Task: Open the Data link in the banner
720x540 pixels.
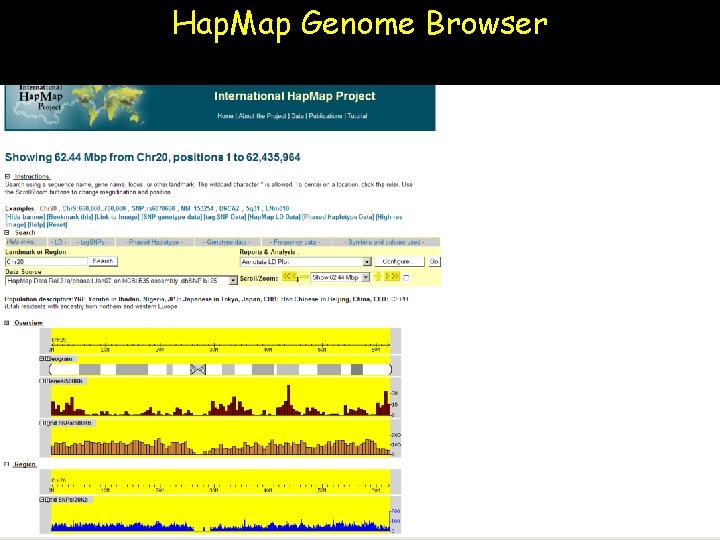Action: point(298,116)
